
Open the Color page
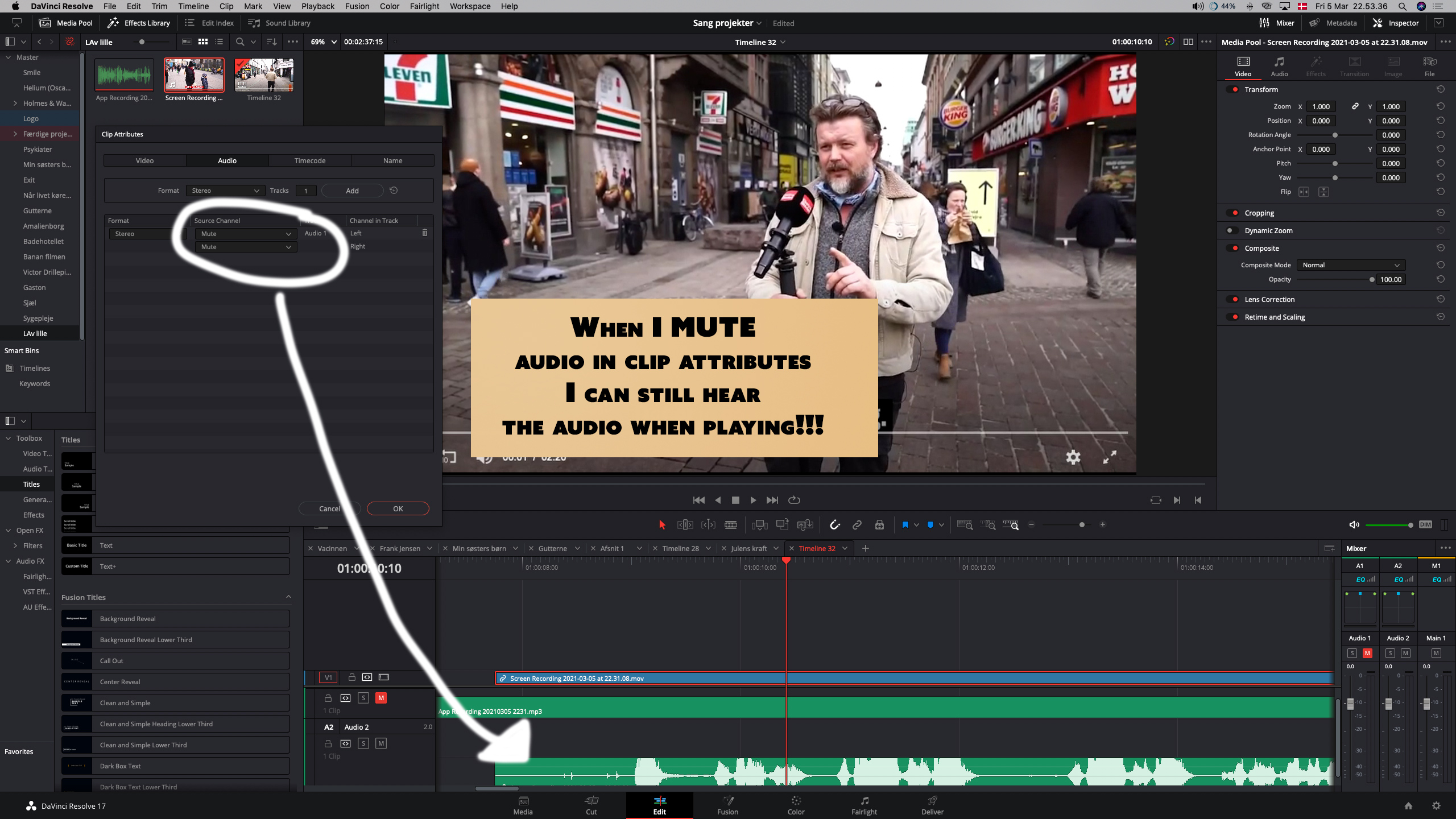pyautogui.click(x=796, y=805)
